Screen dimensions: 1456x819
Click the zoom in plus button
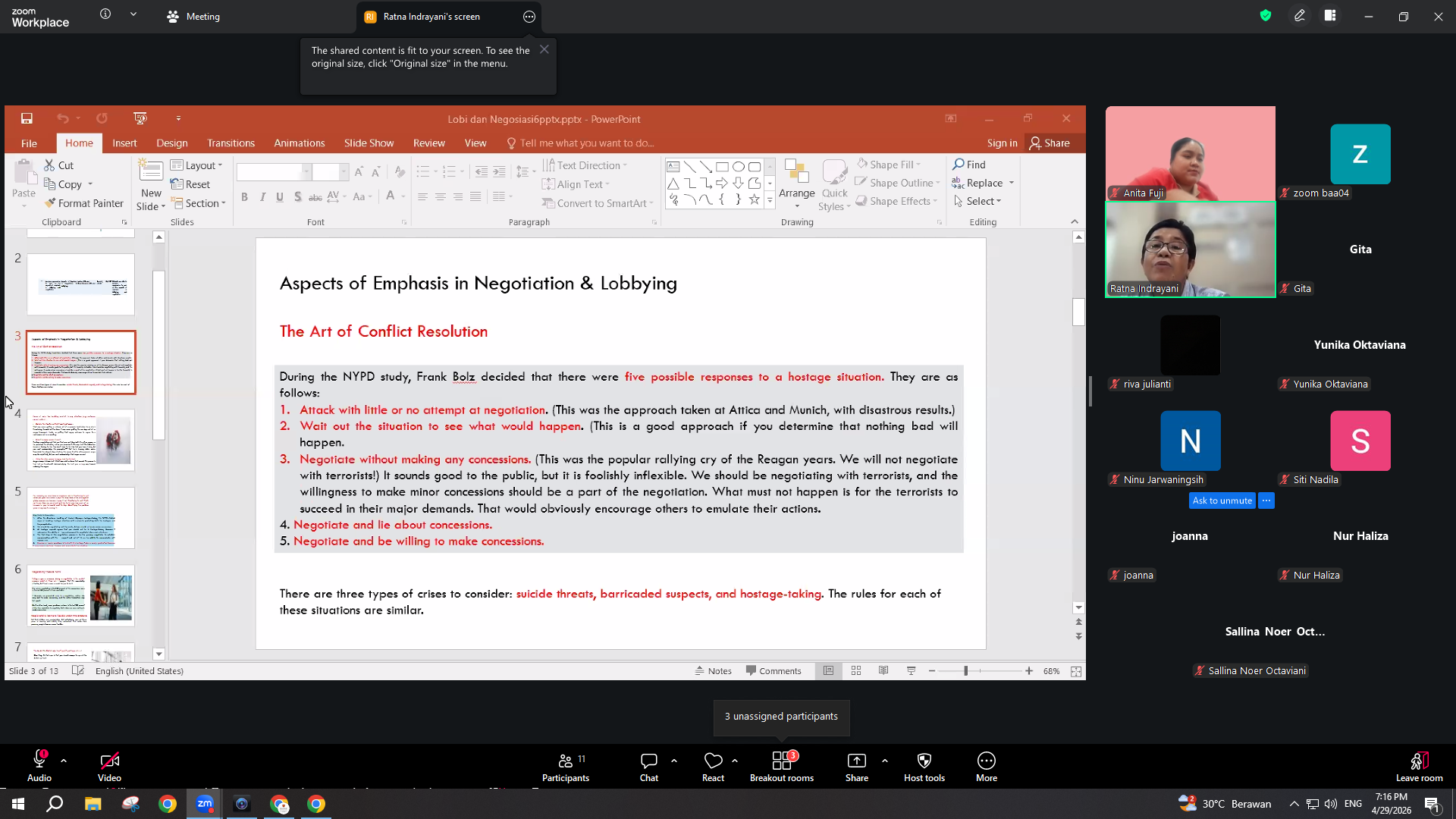coord(1029,671)
